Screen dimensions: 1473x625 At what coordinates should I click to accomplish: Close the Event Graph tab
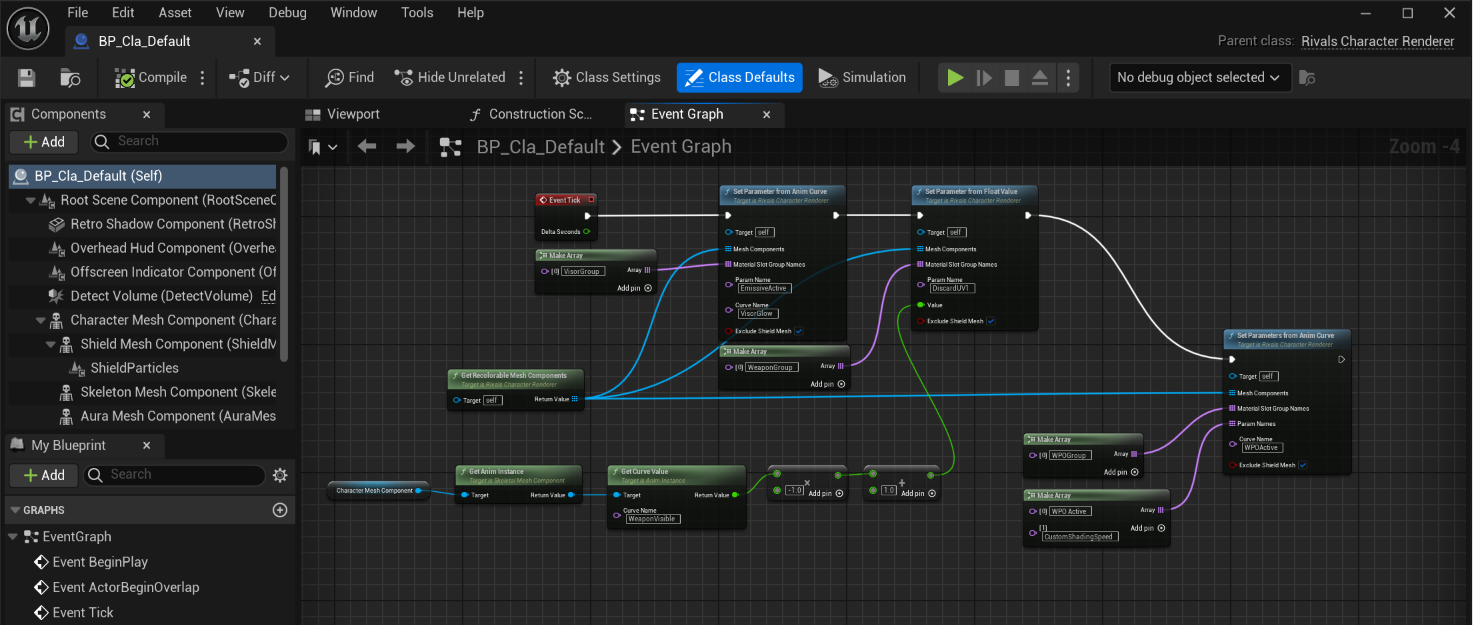click(x=768, y=114)
